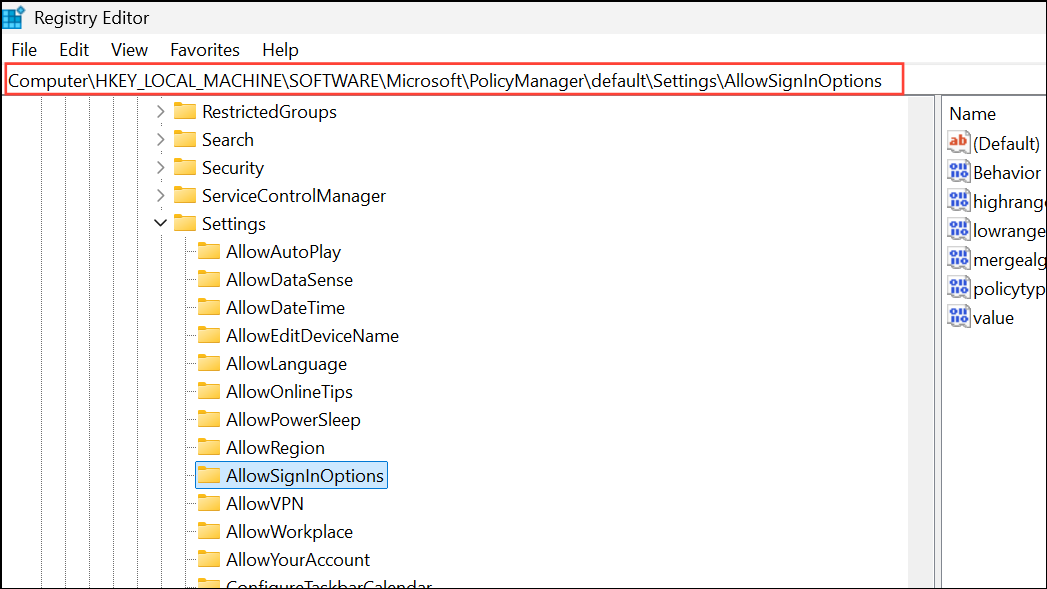Click the mergealg DWORD icon
Viewport: 1047px width, 589px height.
click(x=957, y=258)
